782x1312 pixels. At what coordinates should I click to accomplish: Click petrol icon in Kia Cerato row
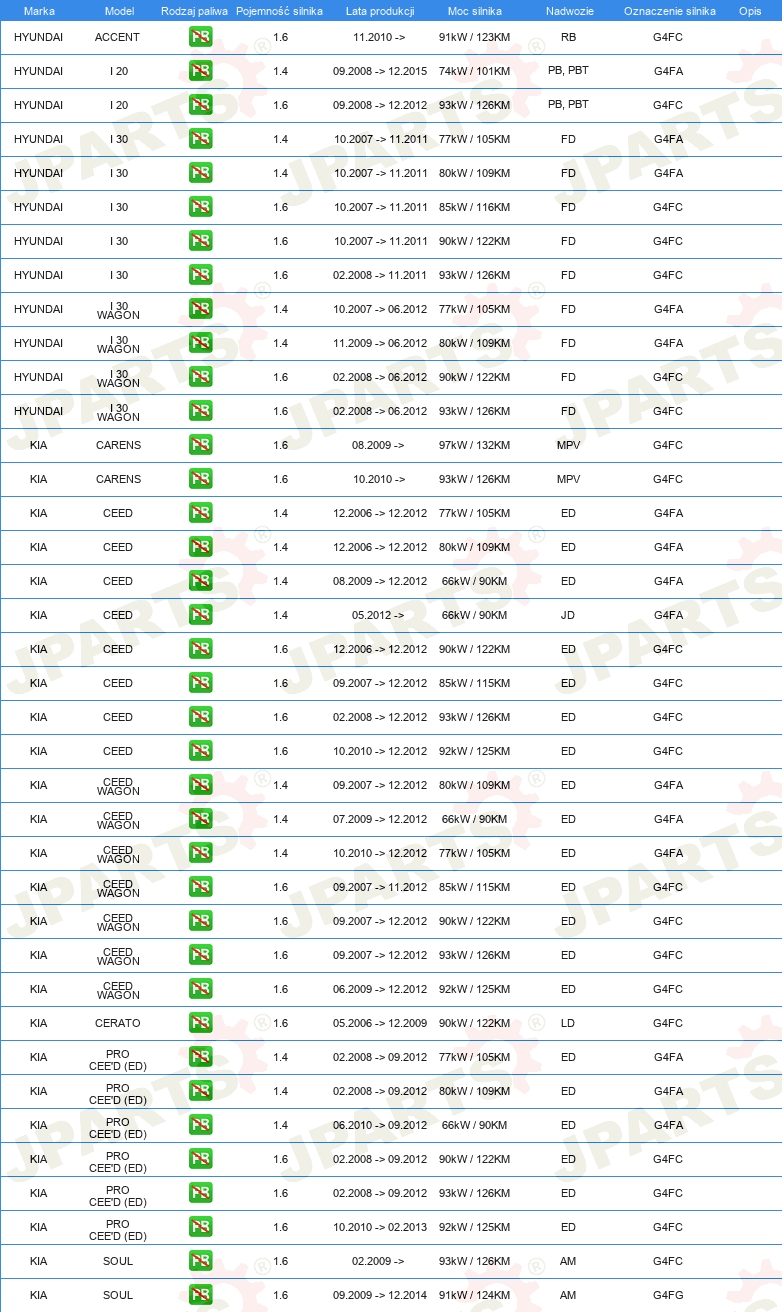click(x=200, y=1023)
